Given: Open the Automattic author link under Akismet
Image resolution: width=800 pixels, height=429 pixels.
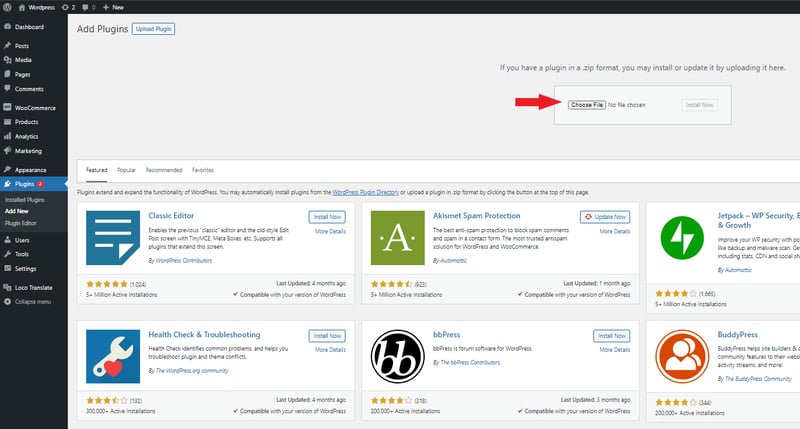Looking at the screenshot, I should pos(453,261).
